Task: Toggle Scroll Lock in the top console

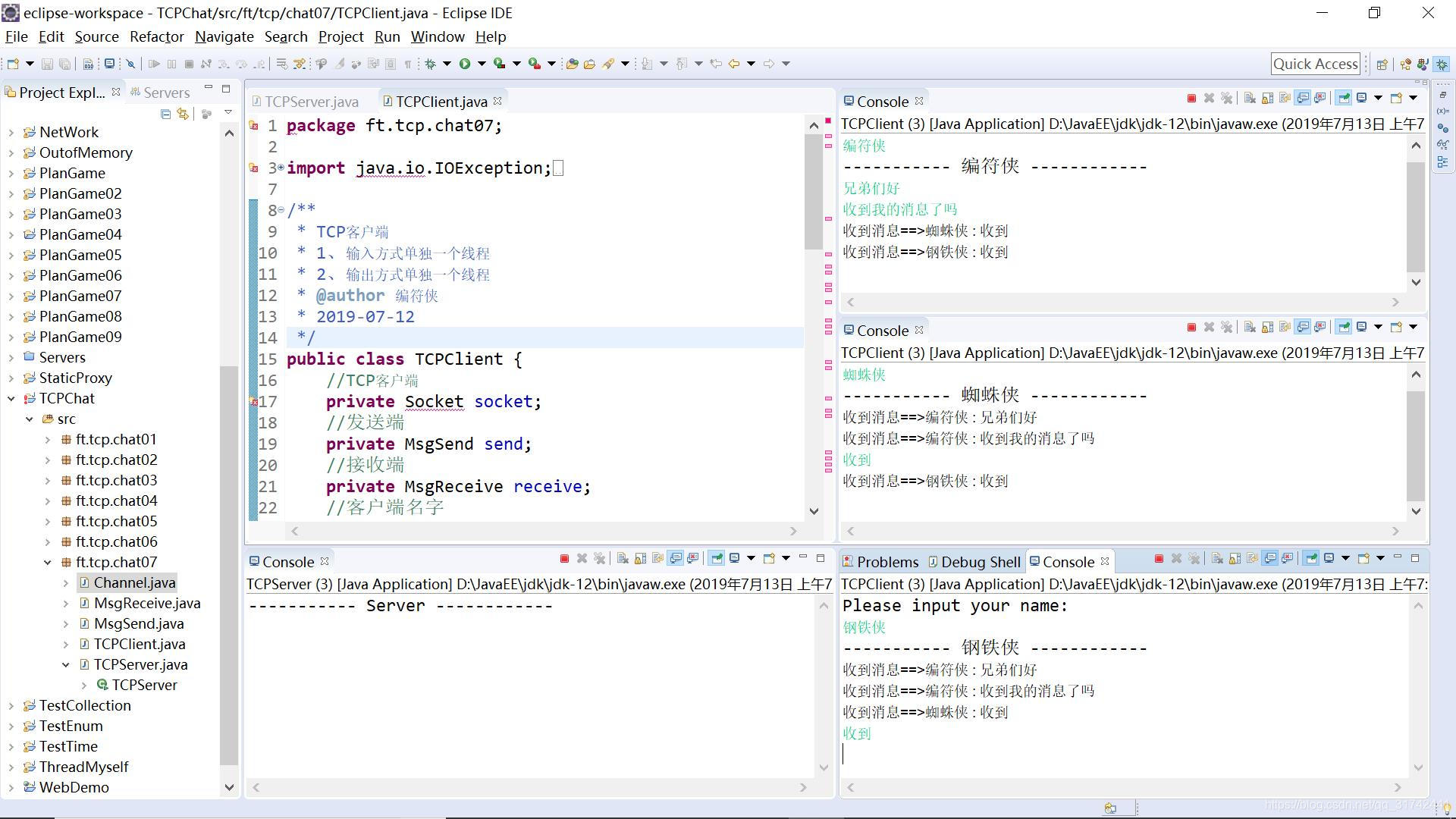Action: point(1268,99)
